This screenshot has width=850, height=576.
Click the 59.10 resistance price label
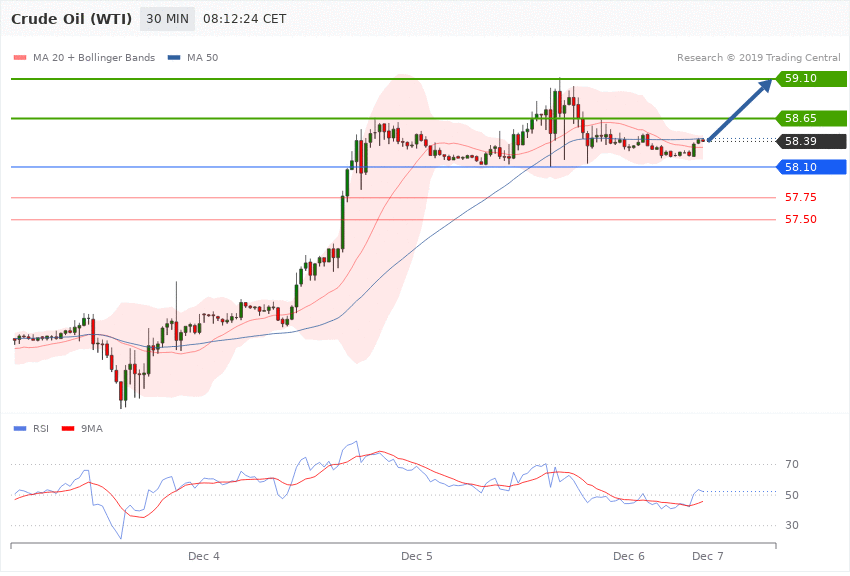[x=812, y=79]
